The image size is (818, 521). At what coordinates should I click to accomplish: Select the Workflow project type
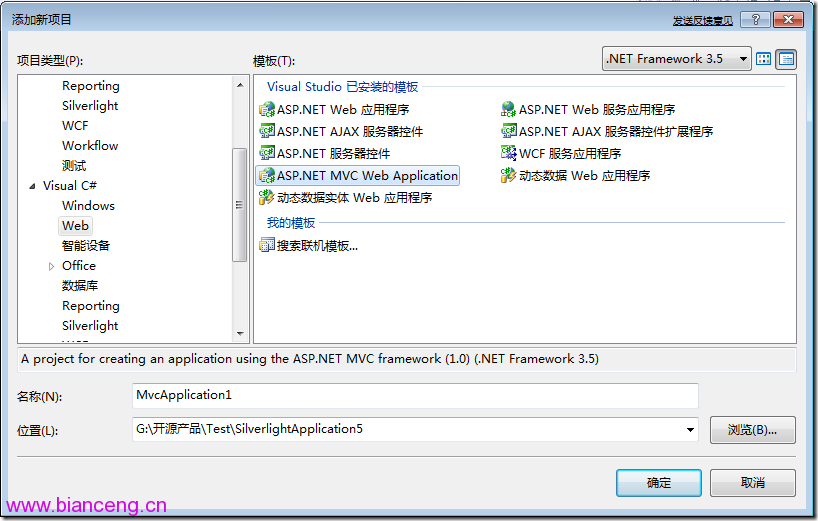90,146
